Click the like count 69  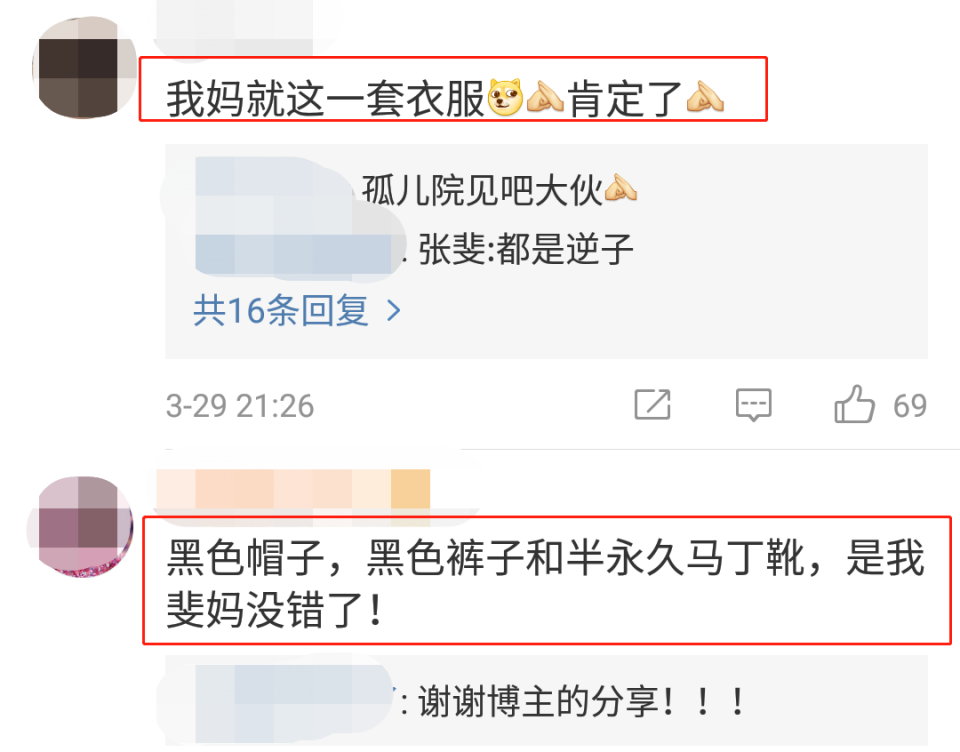click(x=910, y=405)
